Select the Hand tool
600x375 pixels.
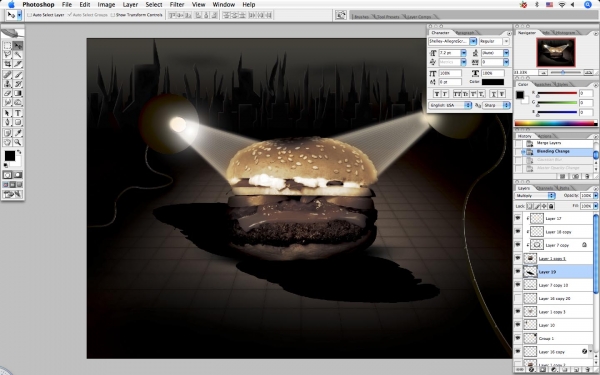(7, 142)
